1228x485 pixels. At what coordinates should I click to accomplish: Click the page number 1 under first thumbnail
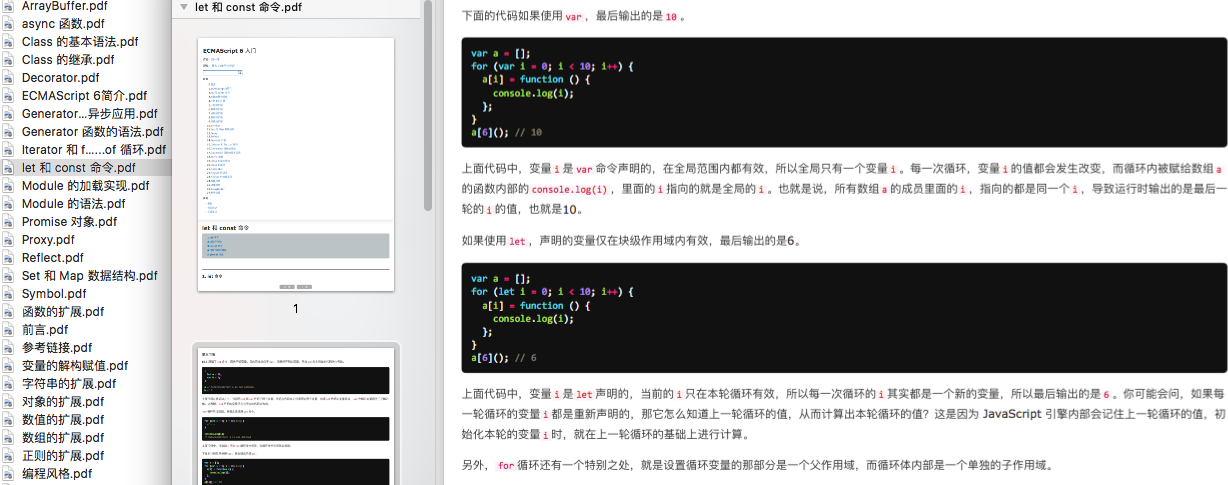pyautogui.click(x=296, y=309)
